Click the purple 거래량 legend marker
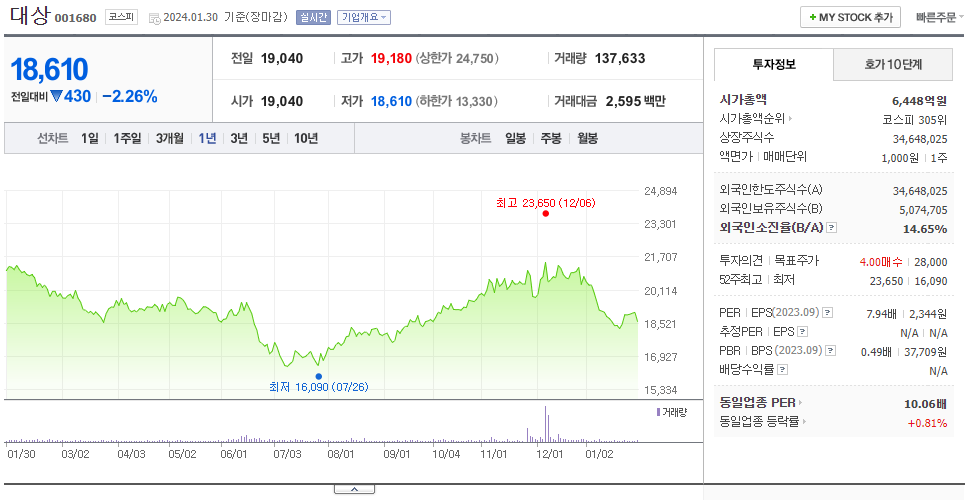This screenshot has height=500, width=968. (x=658, y=412)
